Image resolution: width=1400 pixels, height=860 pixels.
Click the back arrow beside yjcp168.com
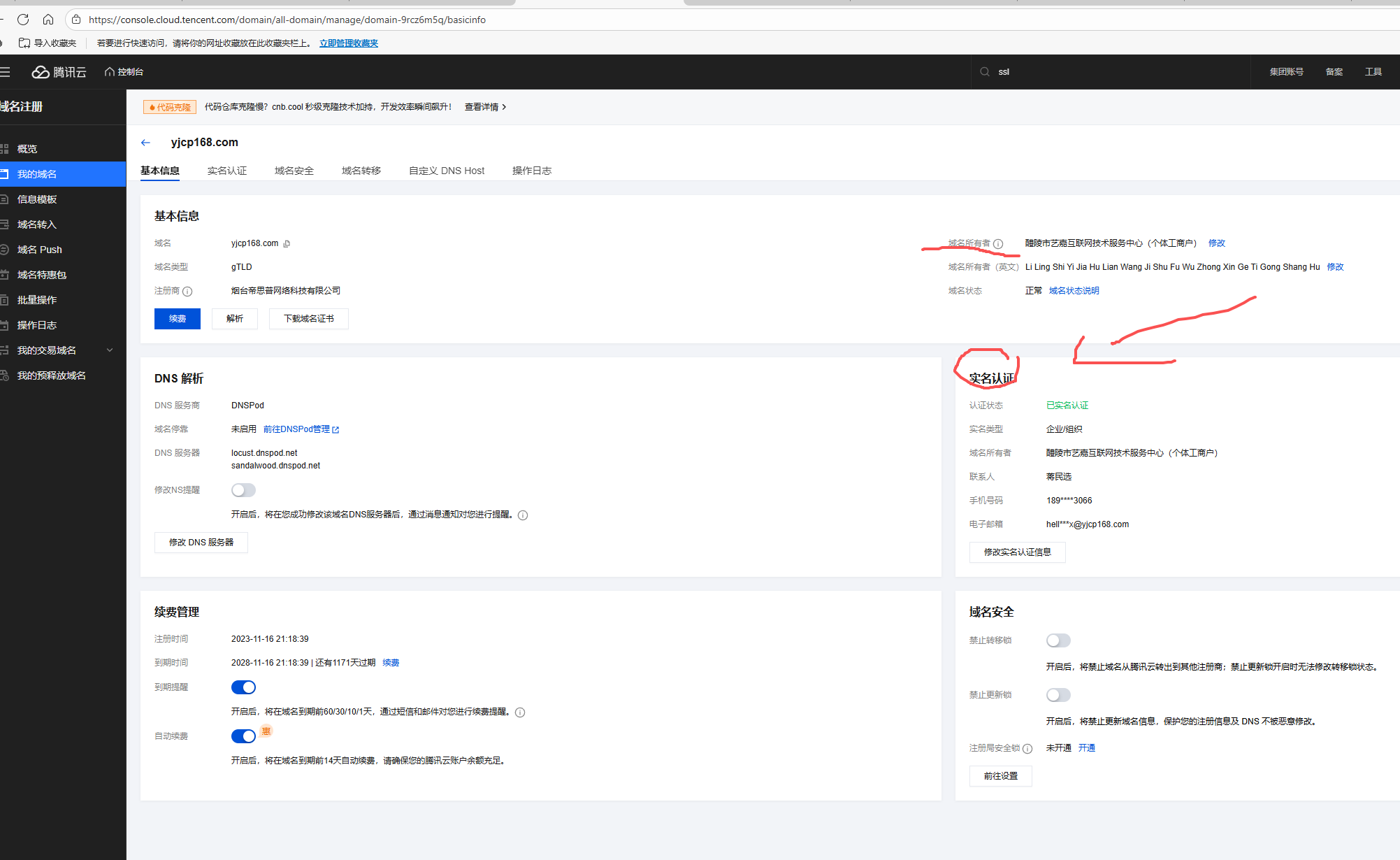[x=145, y=143]
